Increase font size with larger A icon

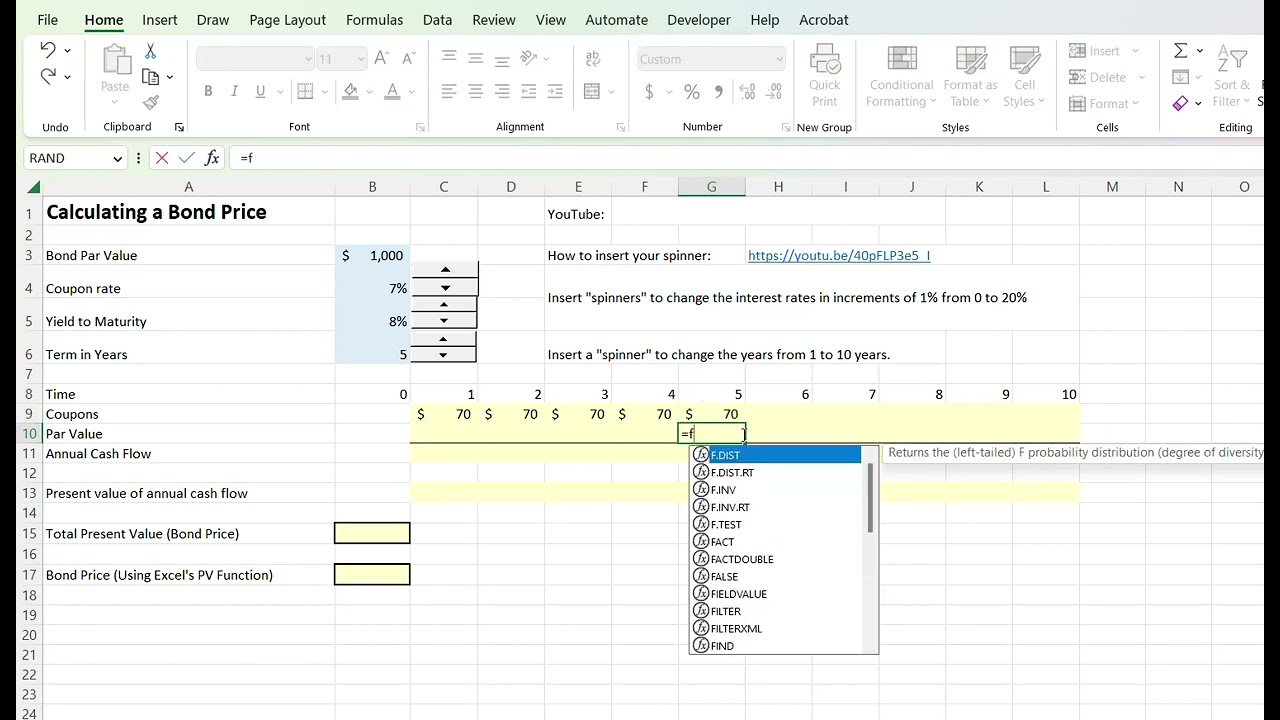click(x=381, y=59)
